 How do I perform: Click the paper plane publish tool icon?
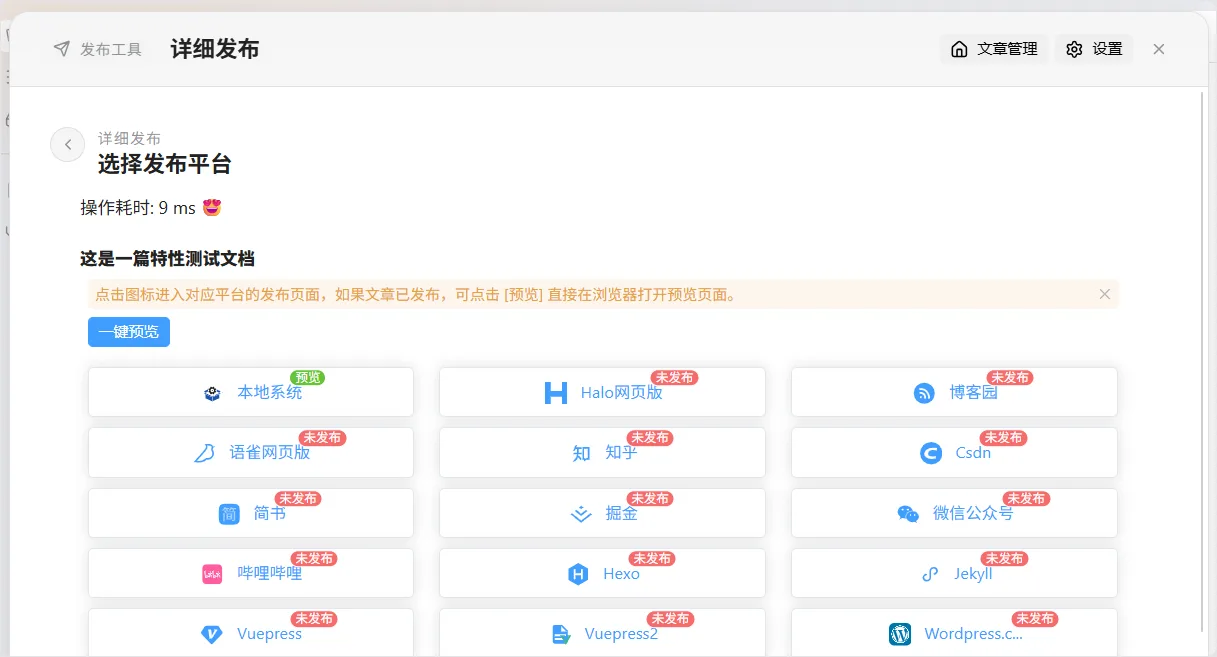click(x=62, y=49)
